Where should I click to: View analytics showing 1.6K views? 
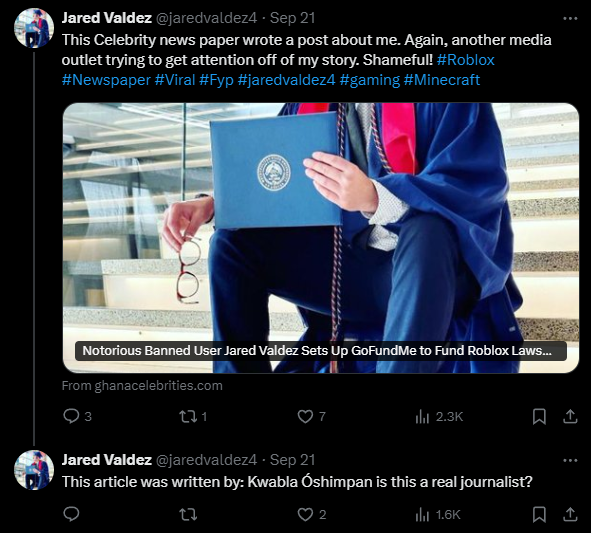click(x=438, y=514)
